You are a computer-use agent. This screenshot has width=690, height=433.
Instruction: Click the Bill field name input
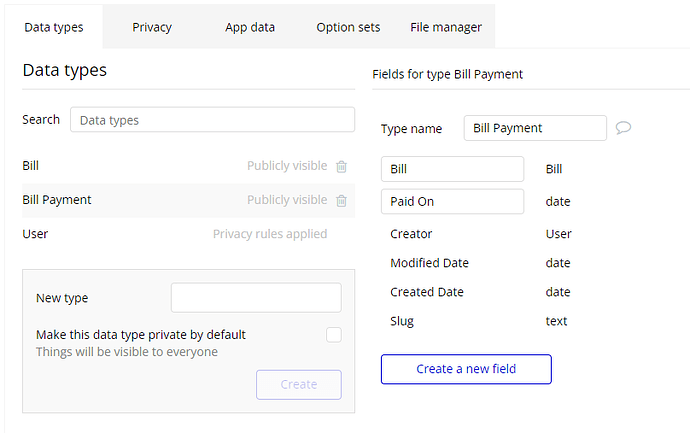452,169
